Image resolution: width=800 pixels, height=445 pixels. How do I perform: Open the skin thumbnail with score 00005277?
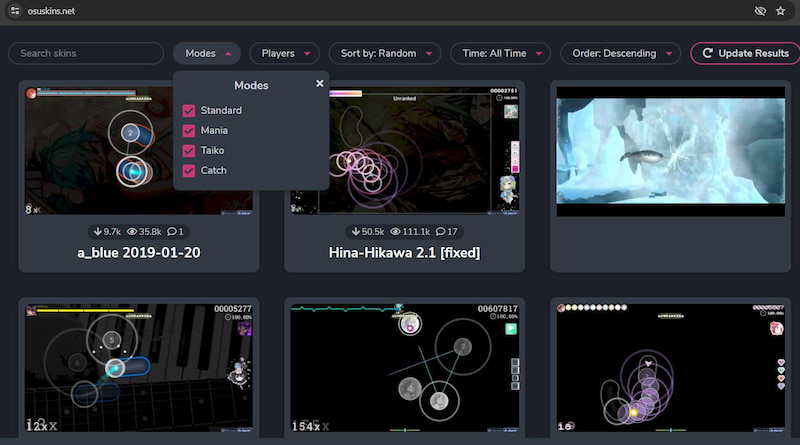(139, 368)
